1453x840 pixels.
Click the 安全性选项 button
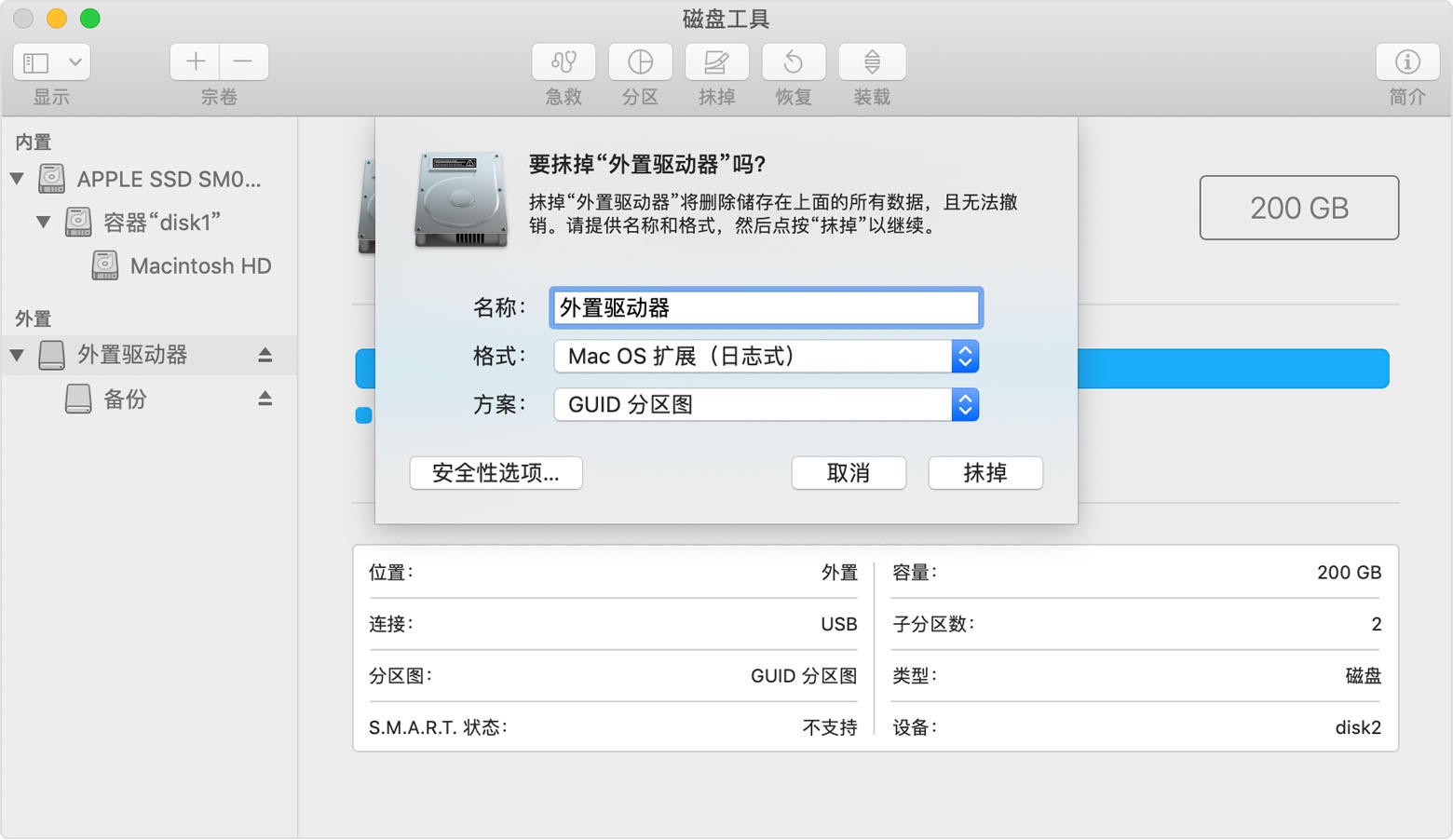[496, 473]
